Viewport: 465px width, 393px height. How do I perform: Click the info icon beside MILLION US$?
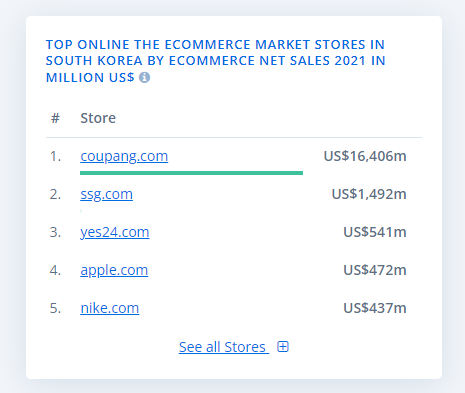(144, 77)
